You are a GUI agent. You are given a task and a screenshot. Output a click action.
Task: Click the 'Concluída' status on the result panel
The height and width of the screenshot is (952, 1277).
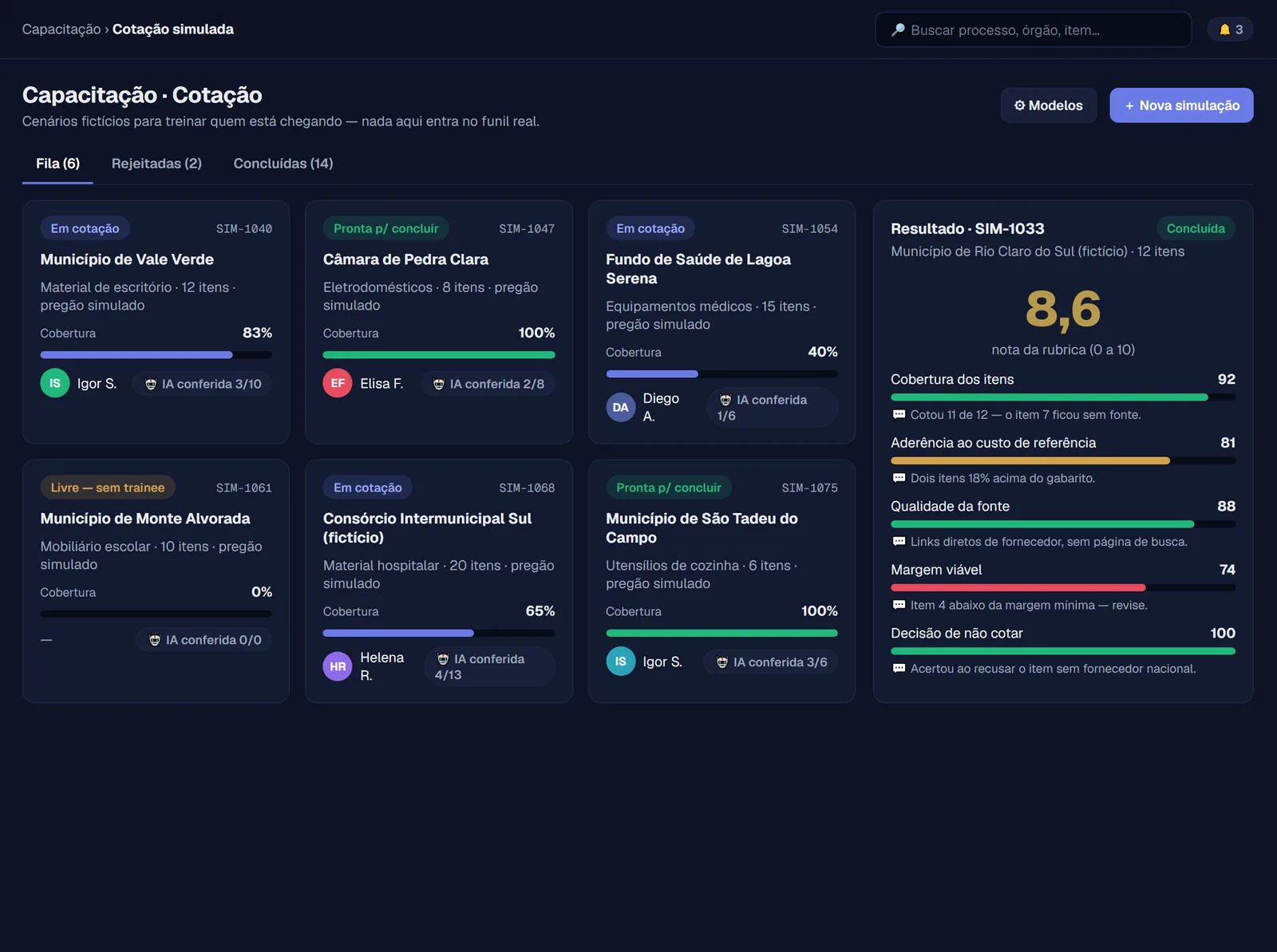(x=1196, y=228)
